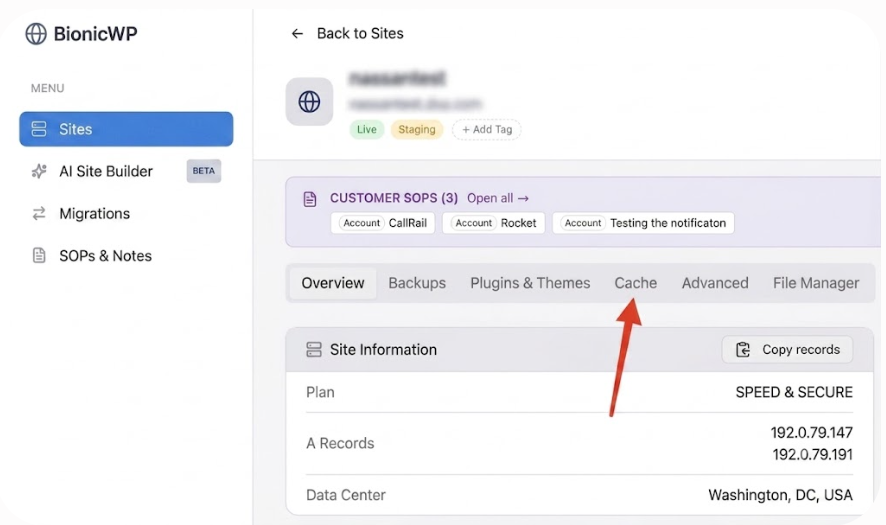Open the File Manager tab

[816, 283]
